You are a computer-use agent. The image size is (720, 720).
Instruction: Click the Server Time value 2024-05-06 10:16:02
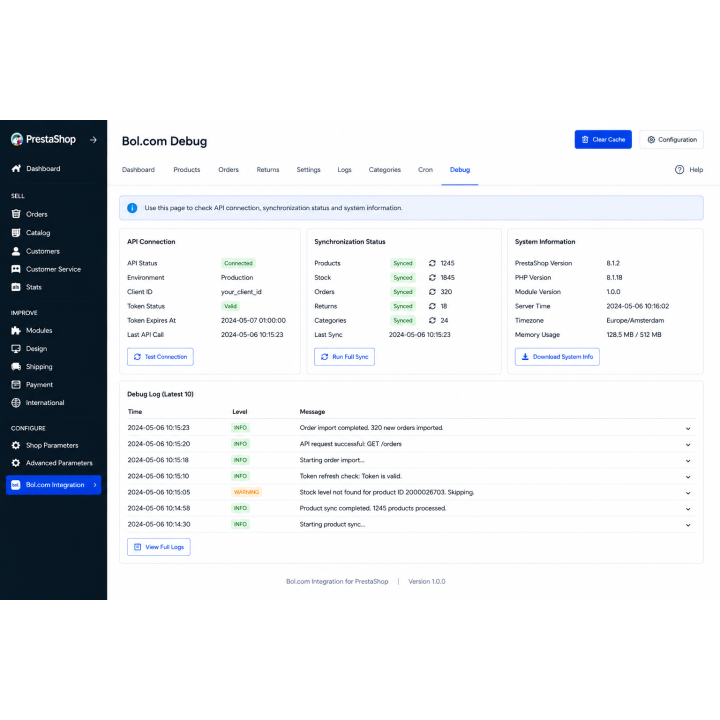[x=637, y=306]
